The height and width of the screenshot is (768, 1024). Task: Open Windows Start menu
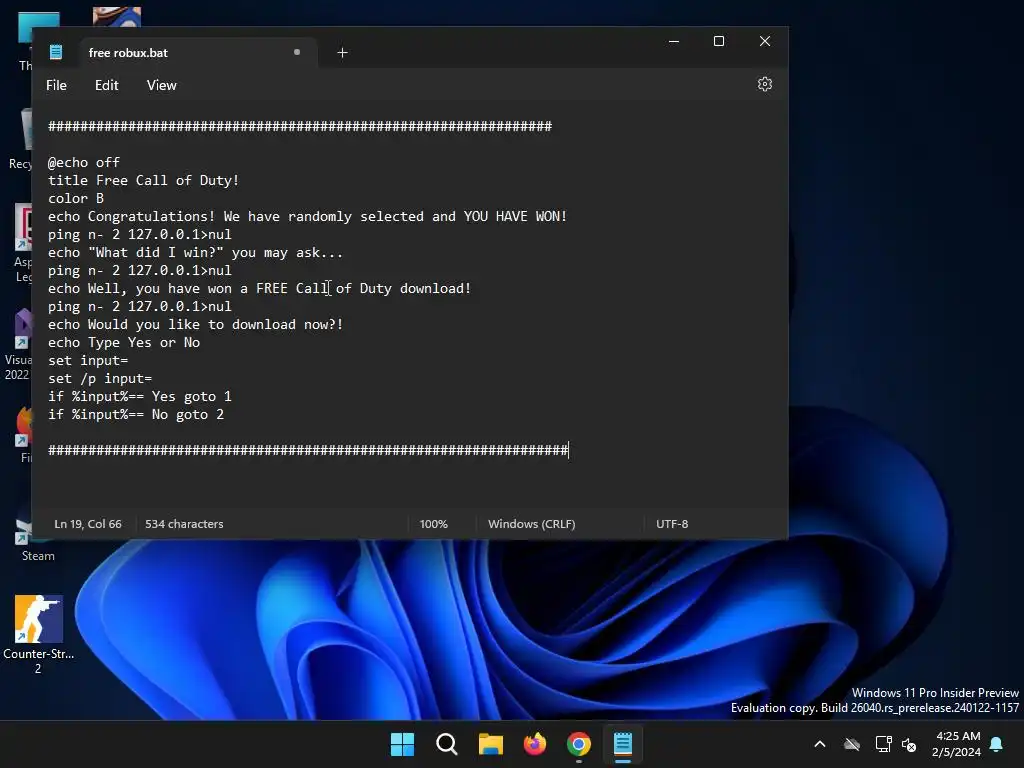click(x=402, y=744)
